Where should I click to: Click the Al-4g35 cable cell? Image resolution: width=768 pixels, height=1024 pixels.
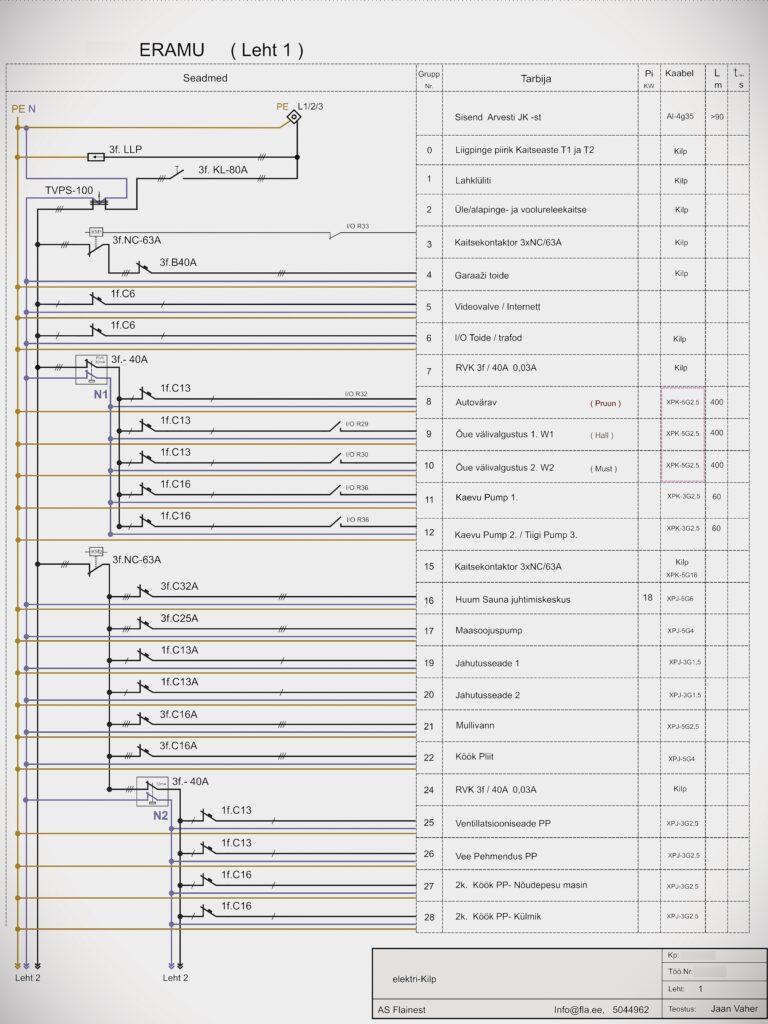(x=681, y=117)
